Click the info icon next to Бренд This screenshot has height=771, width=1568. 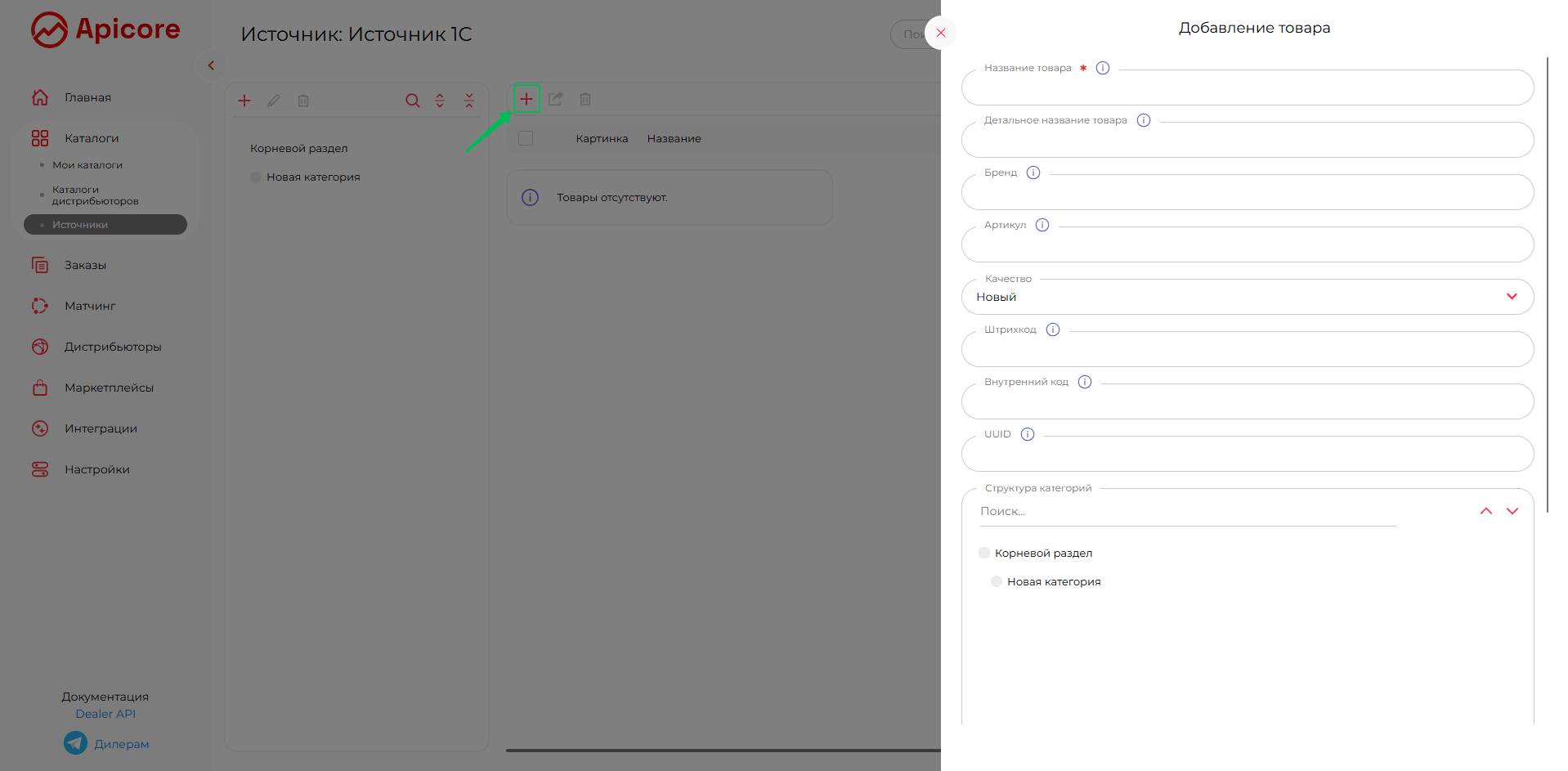(x=1033, y=173)
